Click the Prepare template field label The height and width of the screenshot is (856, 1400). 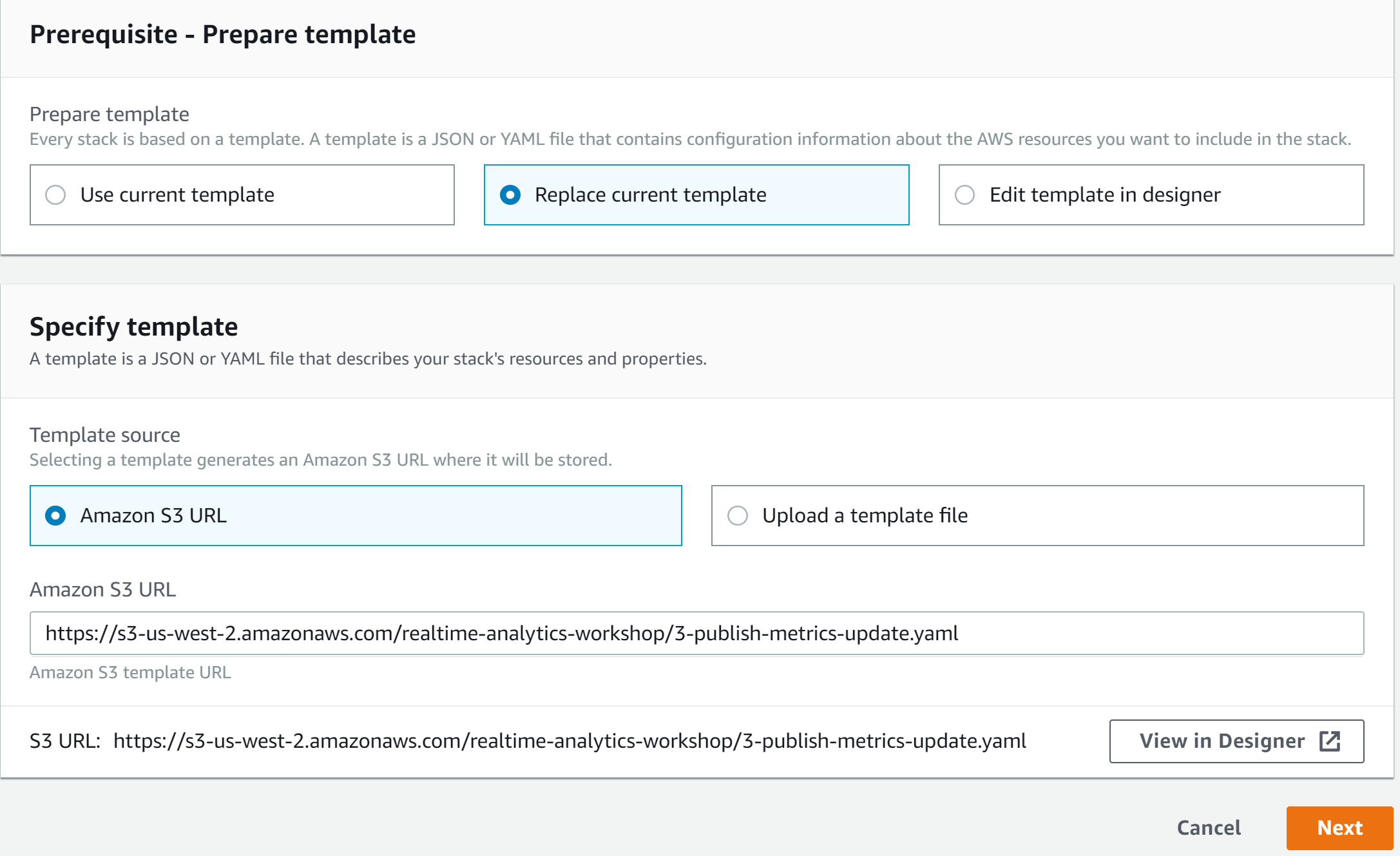[110, 114]
